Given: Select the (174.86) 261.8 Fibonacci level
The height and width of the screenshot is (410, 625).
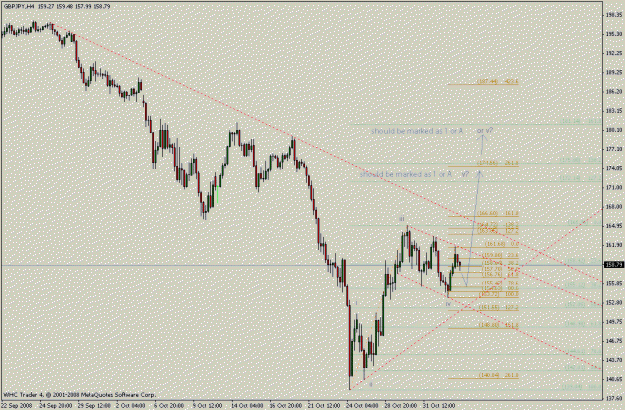Looking at the screenshot, I should pos(497,163).
